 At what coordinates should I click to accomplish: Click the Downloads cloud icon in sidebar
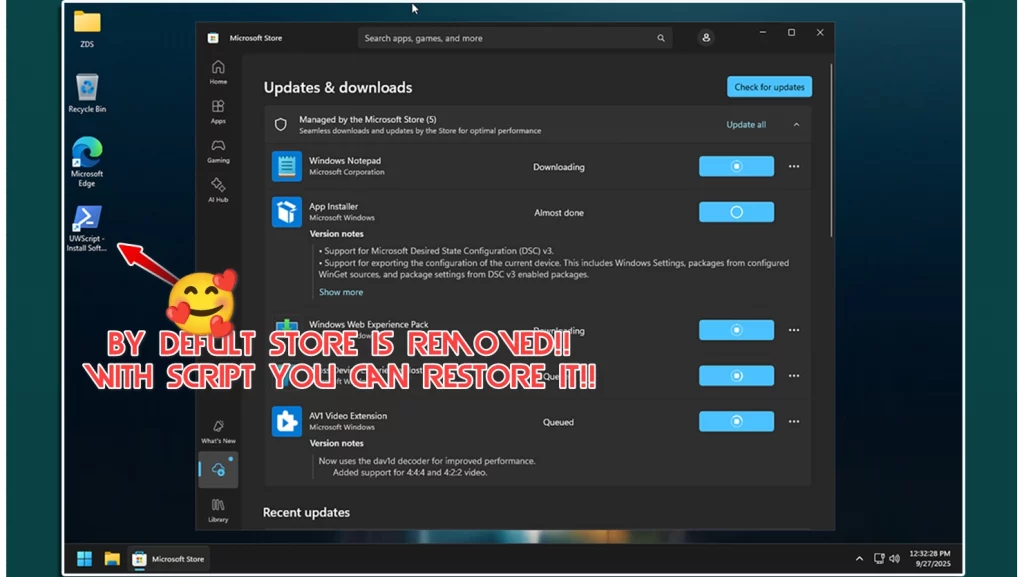click(x=218, y=469)
